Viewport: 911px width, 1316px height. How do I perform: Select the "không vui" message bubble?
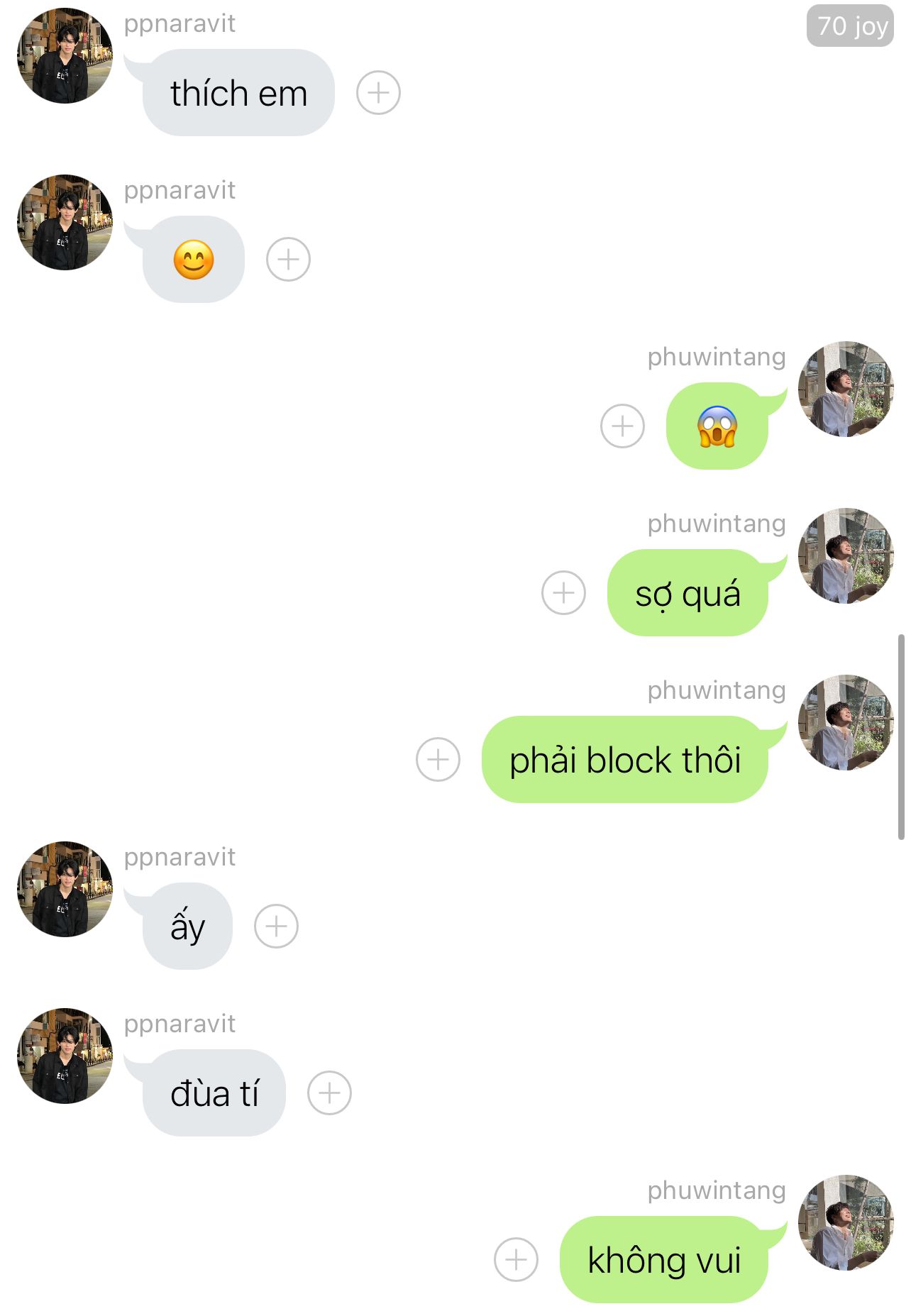click(x=664, y=1260)
